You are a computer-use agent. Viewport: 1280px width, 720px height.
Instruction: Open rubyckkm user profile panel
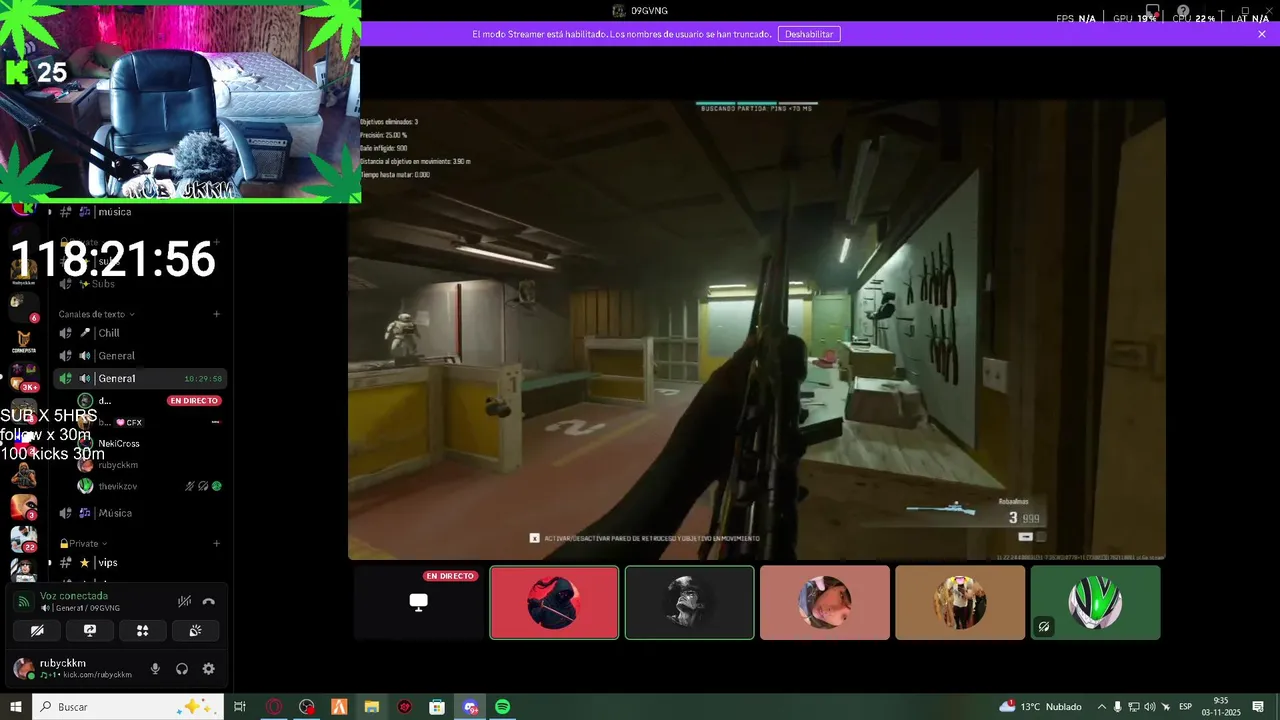click(73, 669)
